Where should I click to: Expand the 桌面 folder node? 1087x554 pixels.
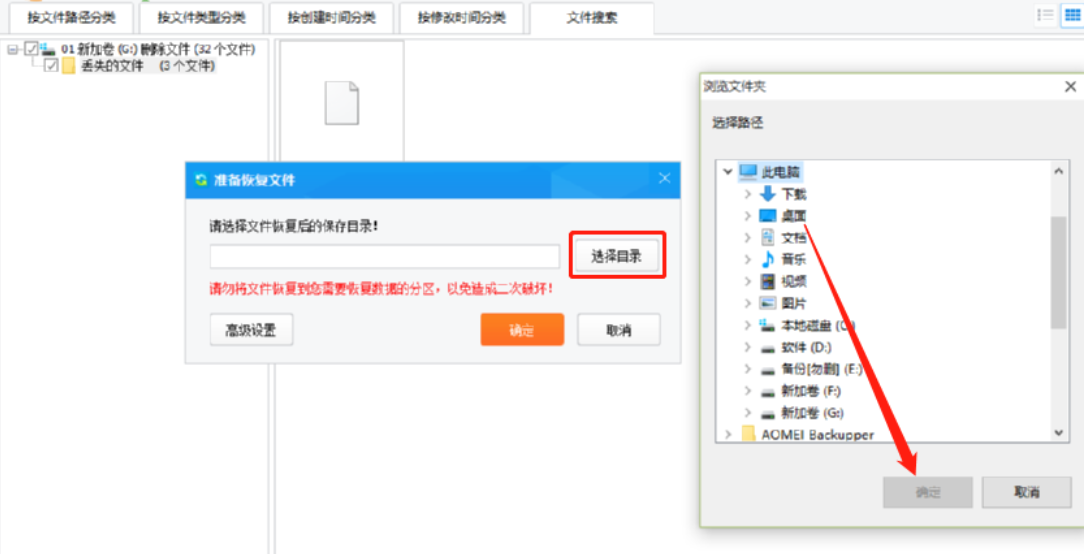(747, 216)
